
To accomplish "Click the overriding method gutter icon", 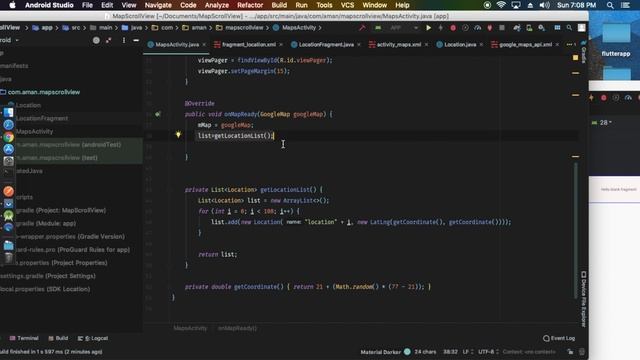I will [x=158, y=114].
